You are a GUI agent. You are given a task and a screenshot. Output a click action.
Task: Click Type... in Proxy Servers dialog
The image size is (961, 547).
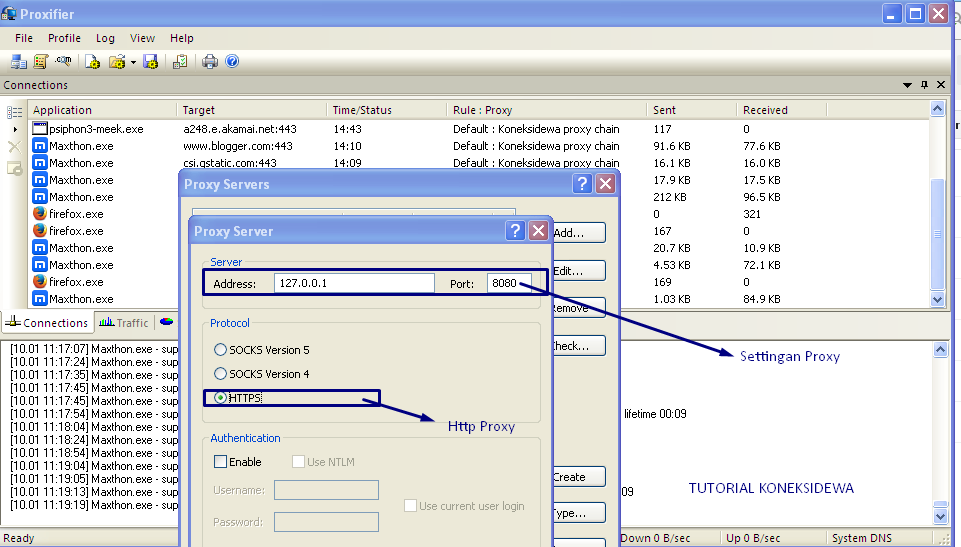tap(579, 513)
